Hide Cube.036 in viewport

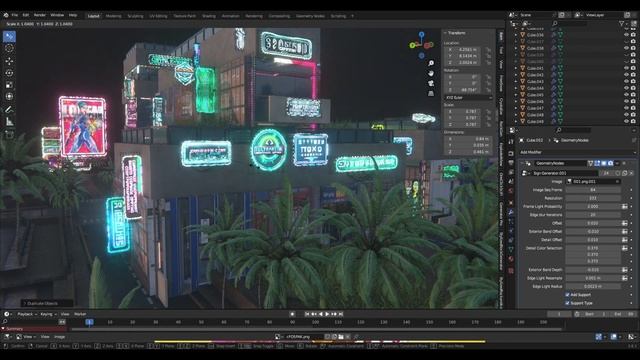627,35
